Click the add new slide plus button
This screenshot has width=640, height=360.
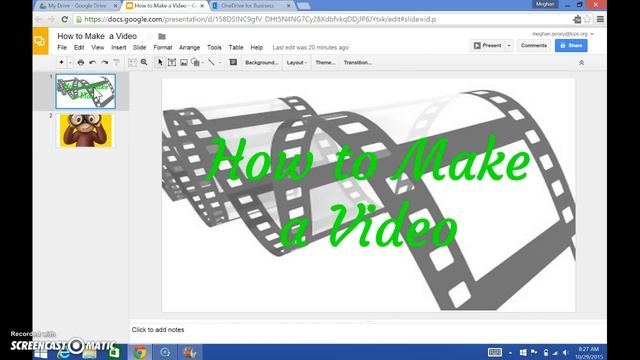[61, 62]
